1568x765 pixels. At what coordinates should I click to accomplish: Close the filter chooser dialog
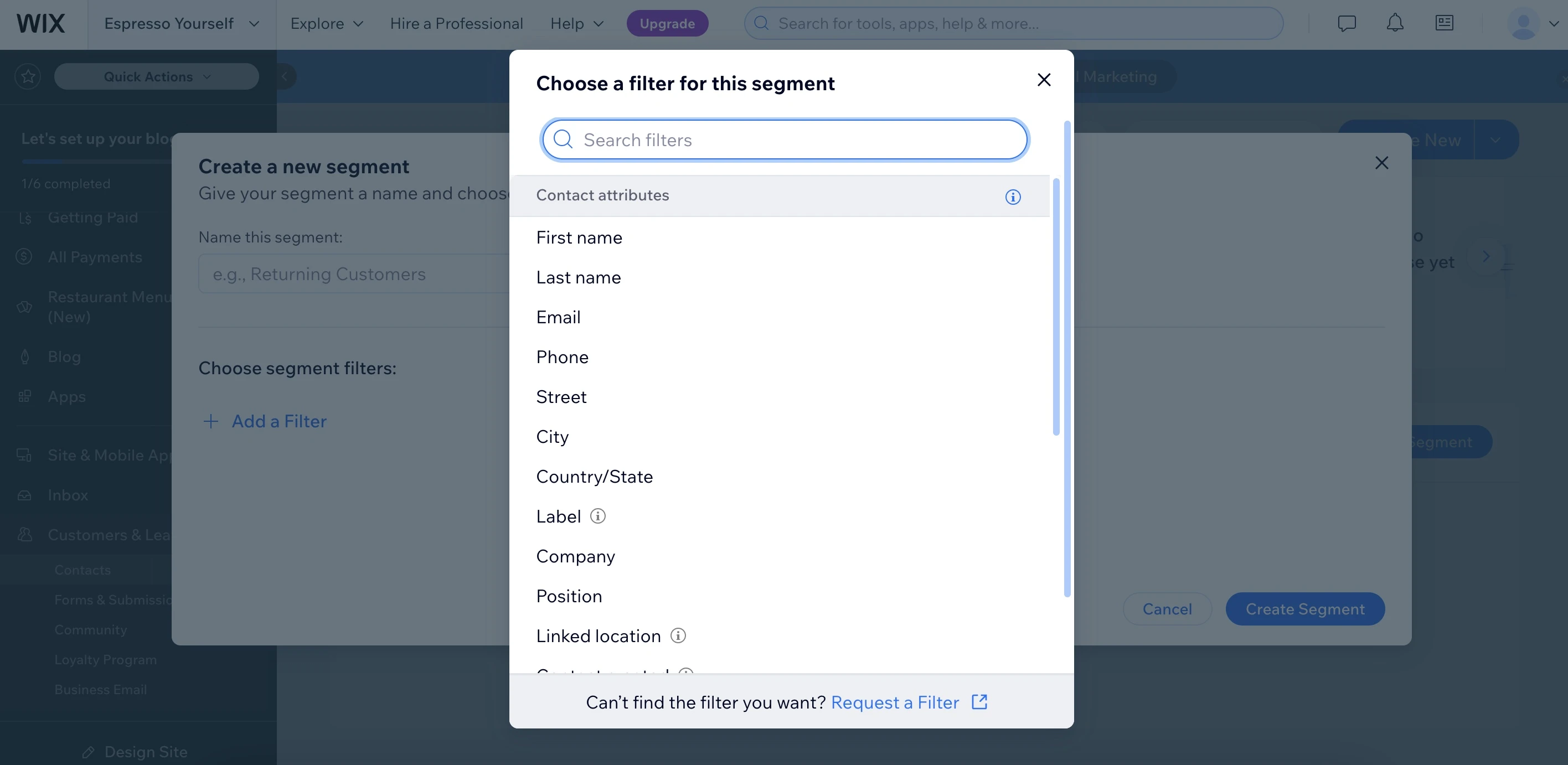[x=1043, y=80]
